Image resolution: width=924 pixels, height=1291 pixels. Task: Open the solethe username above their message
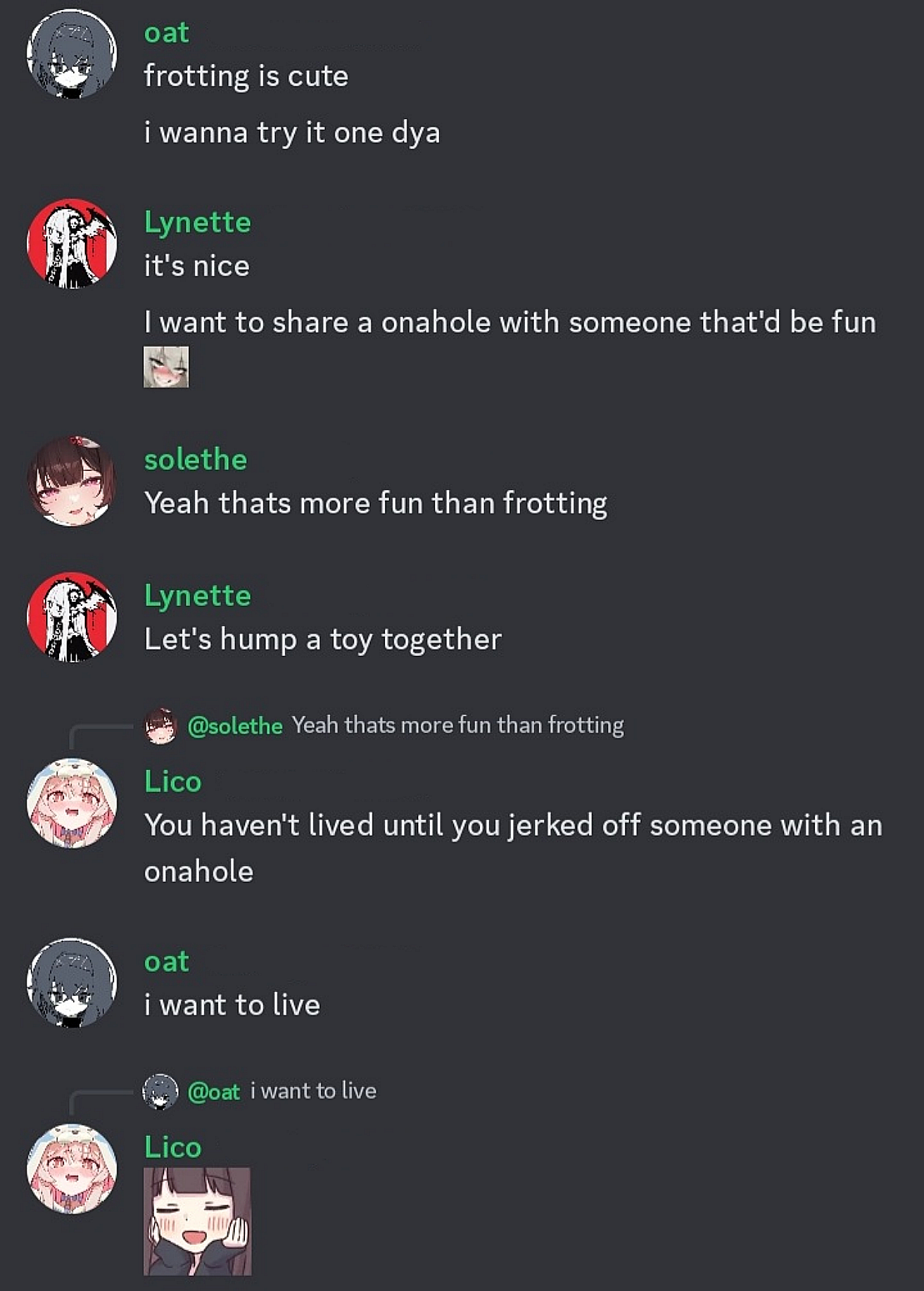[196, 459]
